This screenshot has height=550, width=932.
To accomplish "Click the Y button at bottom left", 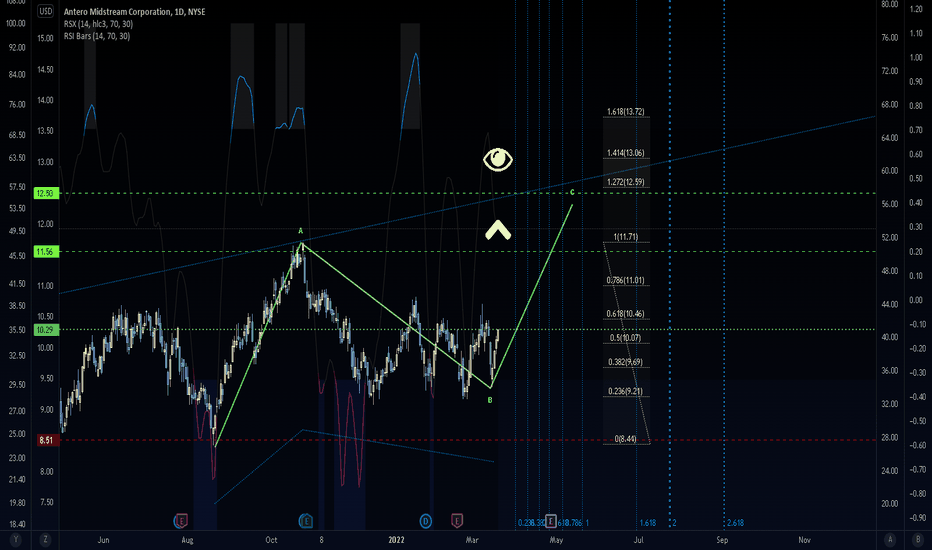I will coord(15,540).
